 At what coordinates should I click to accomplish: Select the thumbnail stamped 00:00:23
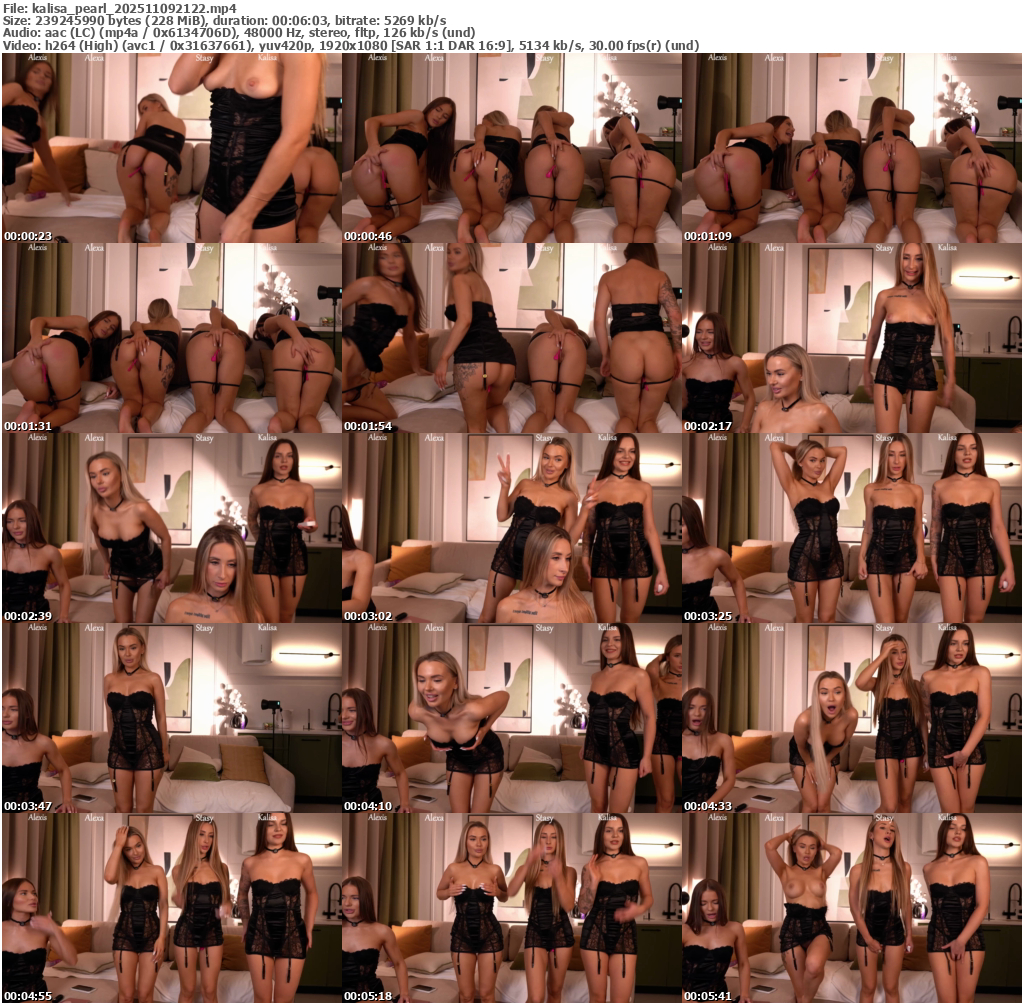(x=171, y=148)
